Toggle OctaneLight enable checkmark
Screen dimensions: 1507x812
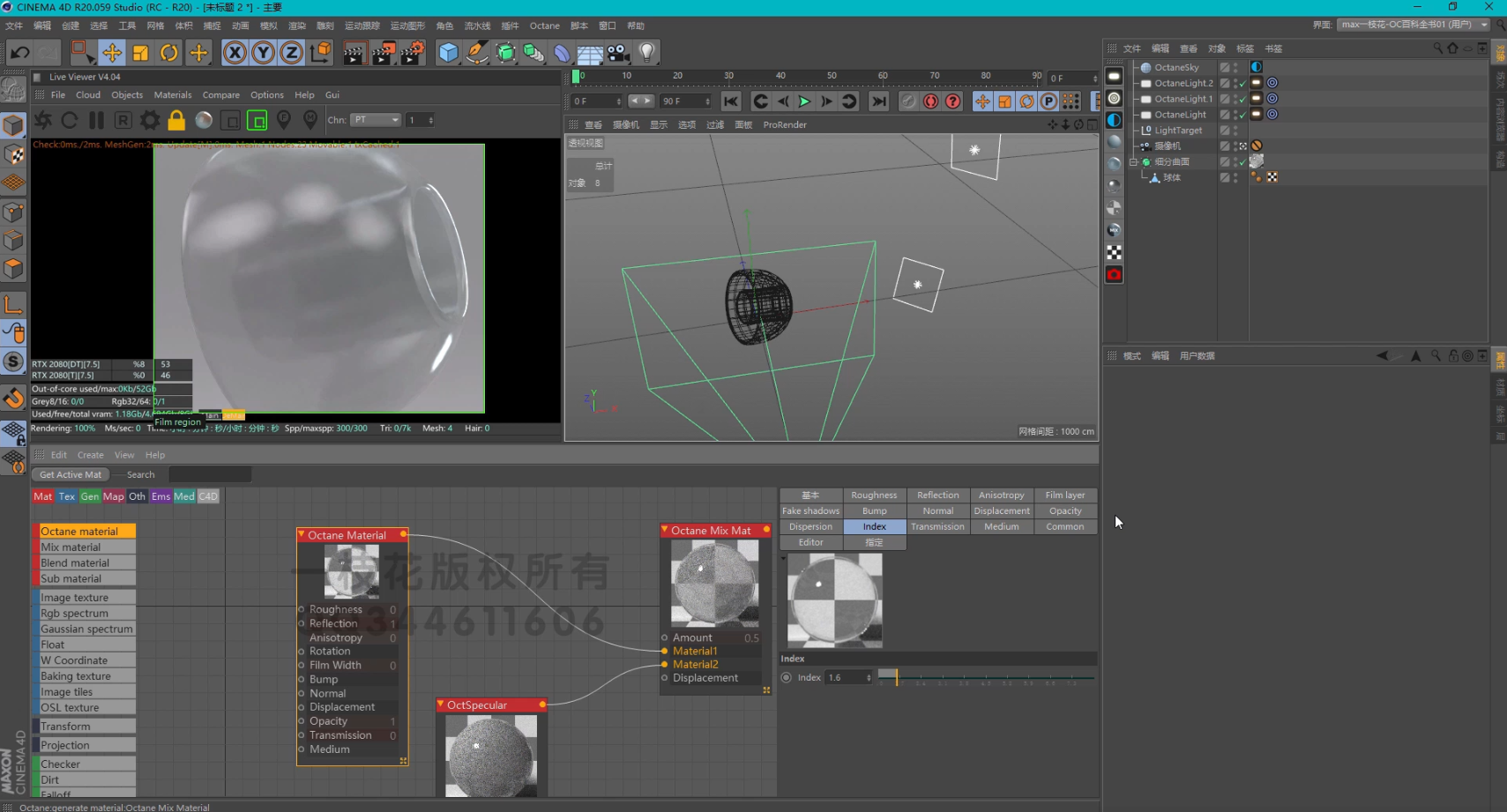[1242, 115]
